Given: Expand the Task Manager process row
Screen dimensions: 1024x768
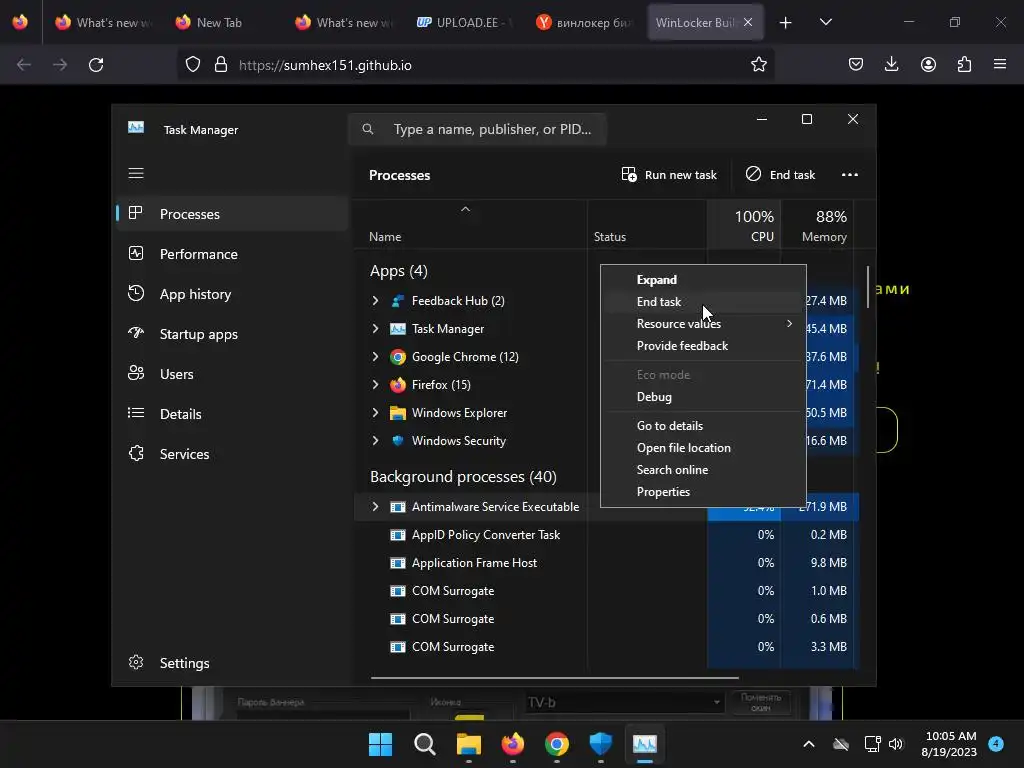Looking at the screenshot, I should tap(375, 328).
